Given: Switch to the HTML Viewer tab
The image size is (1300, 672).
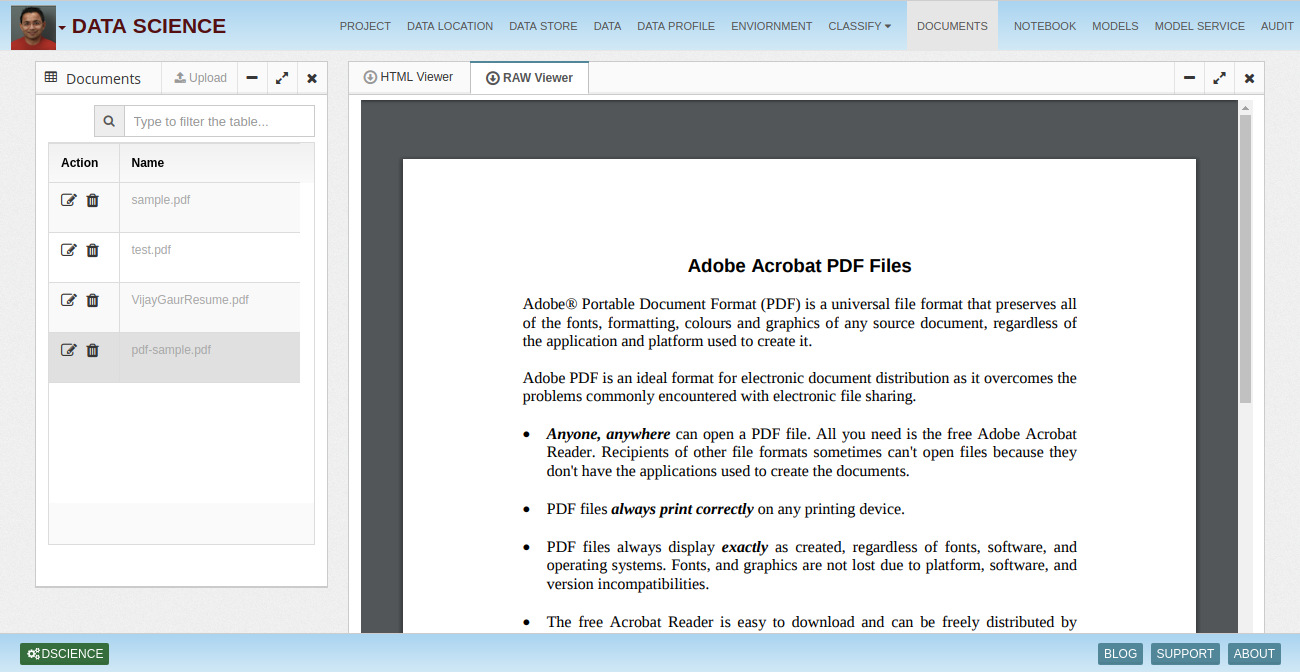Looking at the screenshot, I should 409,77.
